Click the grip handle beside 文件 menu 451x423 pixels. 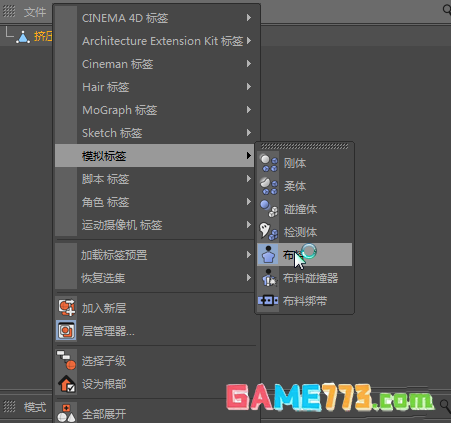coord(9,12)
